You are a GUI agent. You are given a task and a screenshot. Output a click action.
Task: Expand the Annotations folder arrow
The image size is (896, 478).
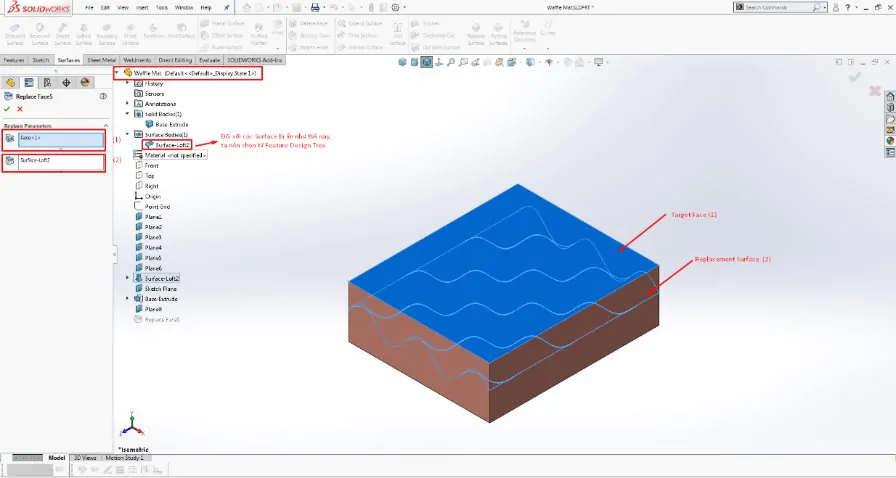tap(127, 104)
